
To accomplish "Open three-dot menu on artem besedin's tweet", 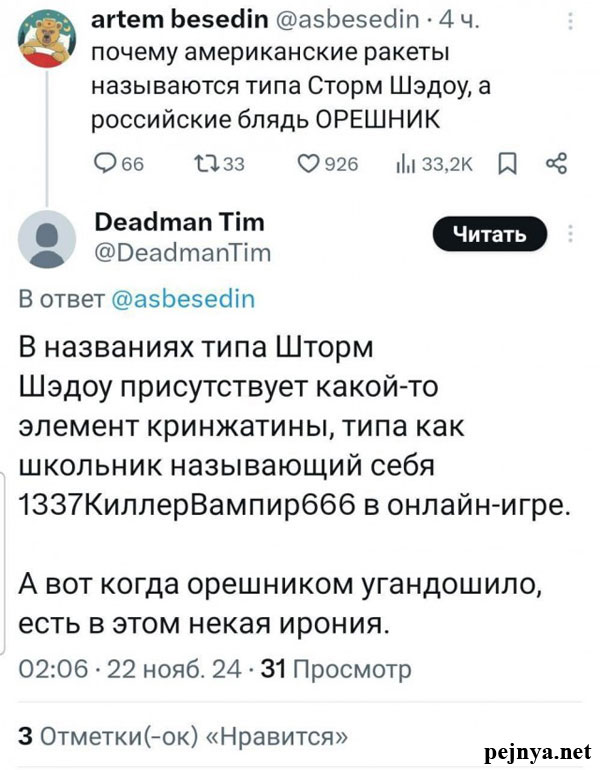I will pyautogui.click(x=569, y=22).
